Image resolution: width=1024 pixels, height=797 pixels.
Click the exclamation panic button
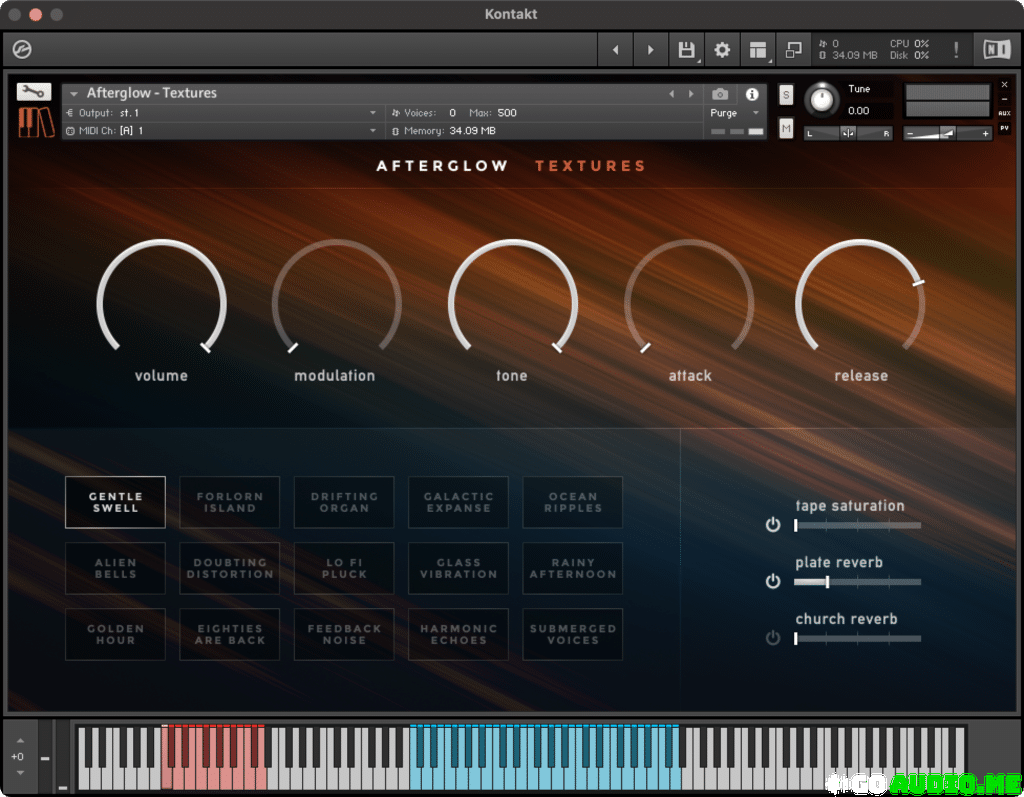click(x=956, y=50)
